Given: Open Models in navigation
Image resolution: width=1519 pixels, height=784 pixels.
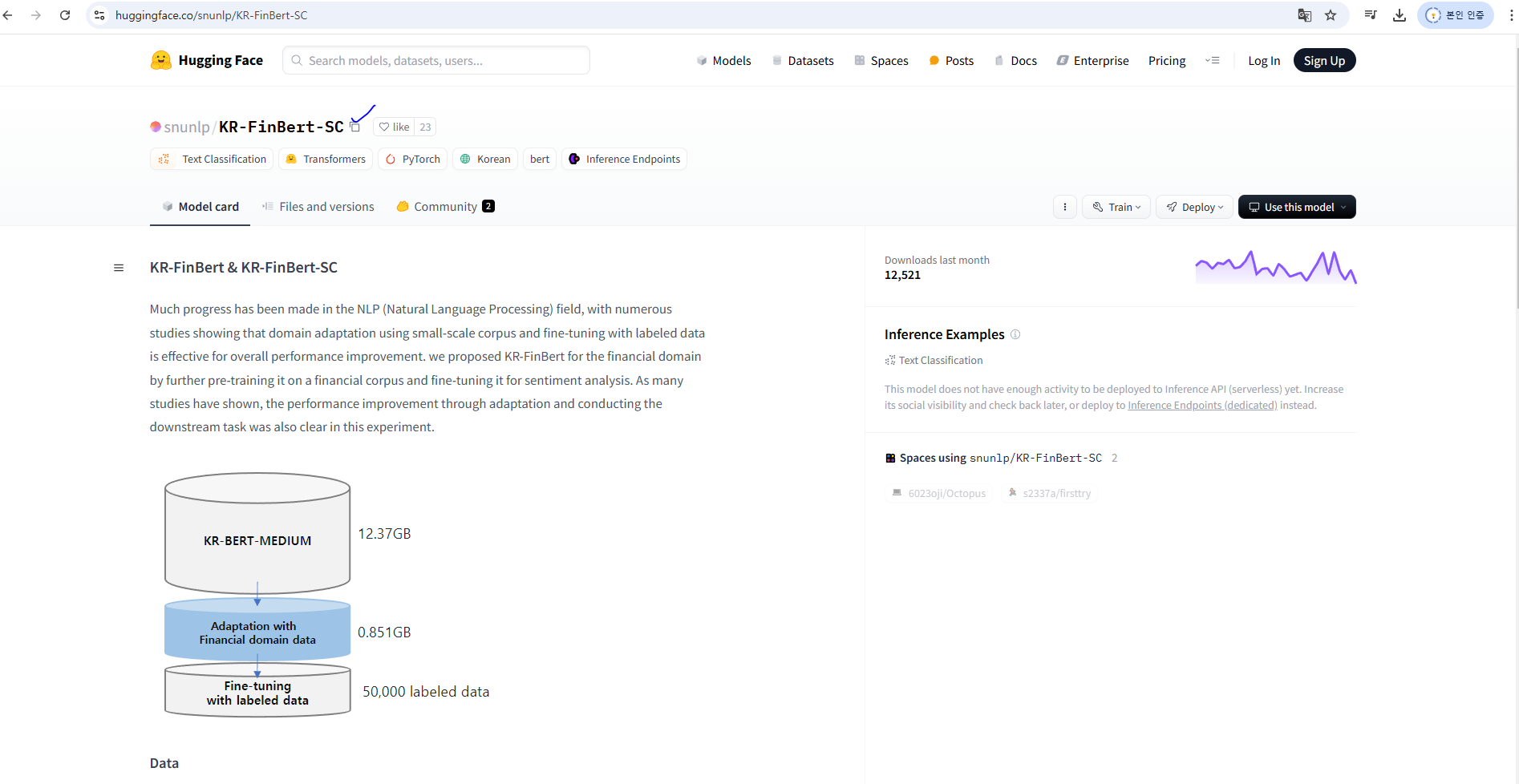Looking at the screenshot, I should tap(723, 60).
